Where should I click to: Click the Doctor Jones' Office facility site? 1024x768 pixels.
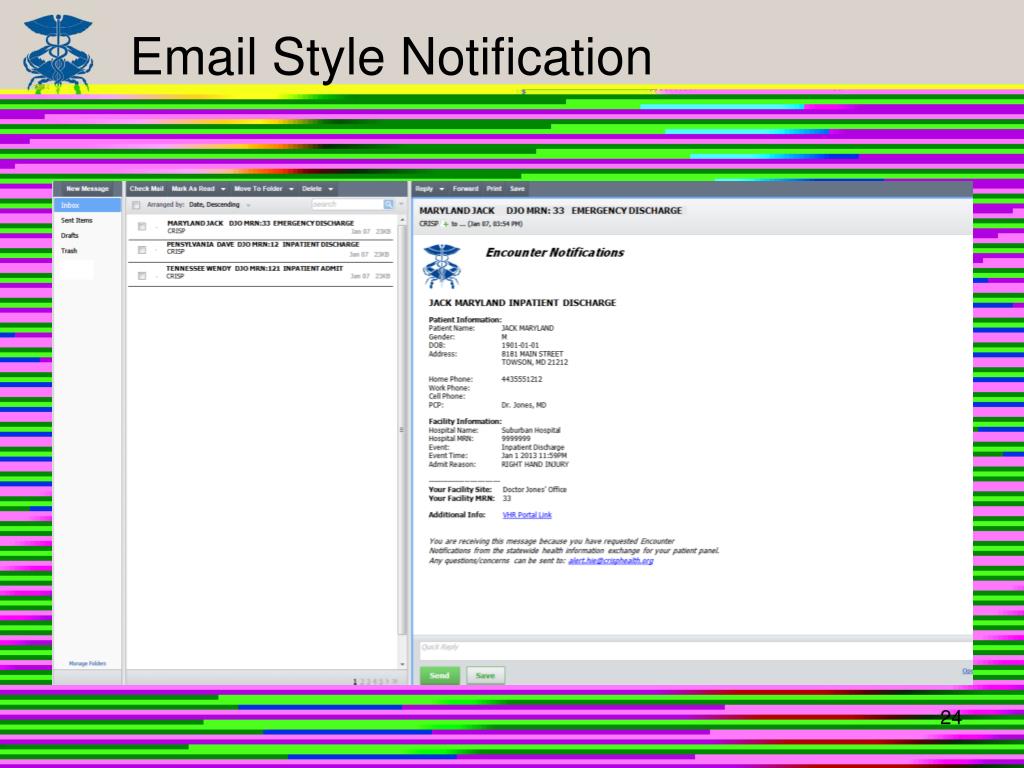534,490
